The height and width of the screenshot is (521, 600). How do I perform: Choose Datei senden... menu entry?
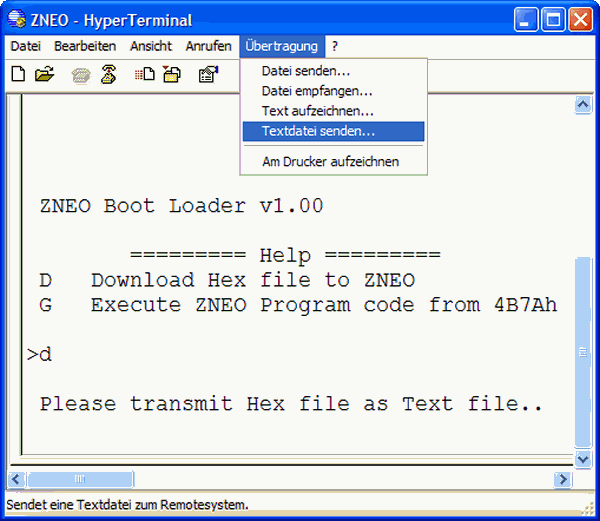(333, 71)
